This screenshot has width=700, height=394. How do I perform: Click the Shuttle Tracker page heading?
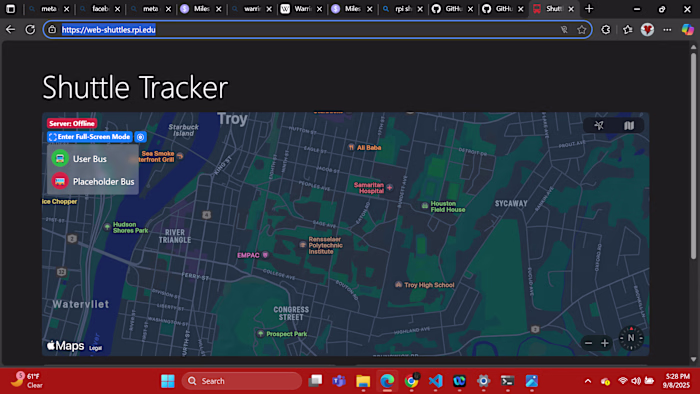point(135,87)
